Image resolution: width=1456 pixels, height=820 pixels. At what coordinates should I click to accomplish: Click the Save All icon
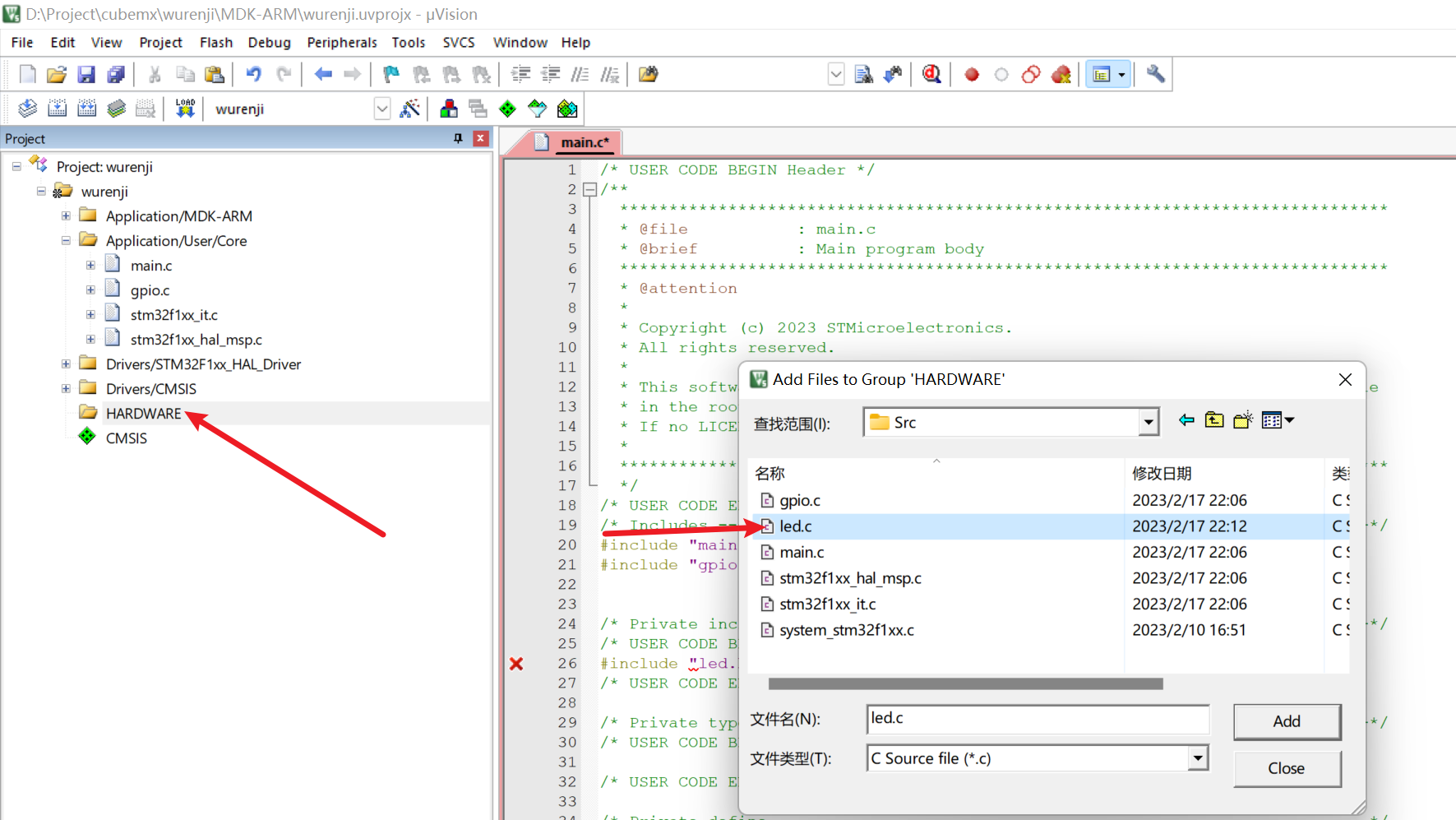(x=116, y=74)
